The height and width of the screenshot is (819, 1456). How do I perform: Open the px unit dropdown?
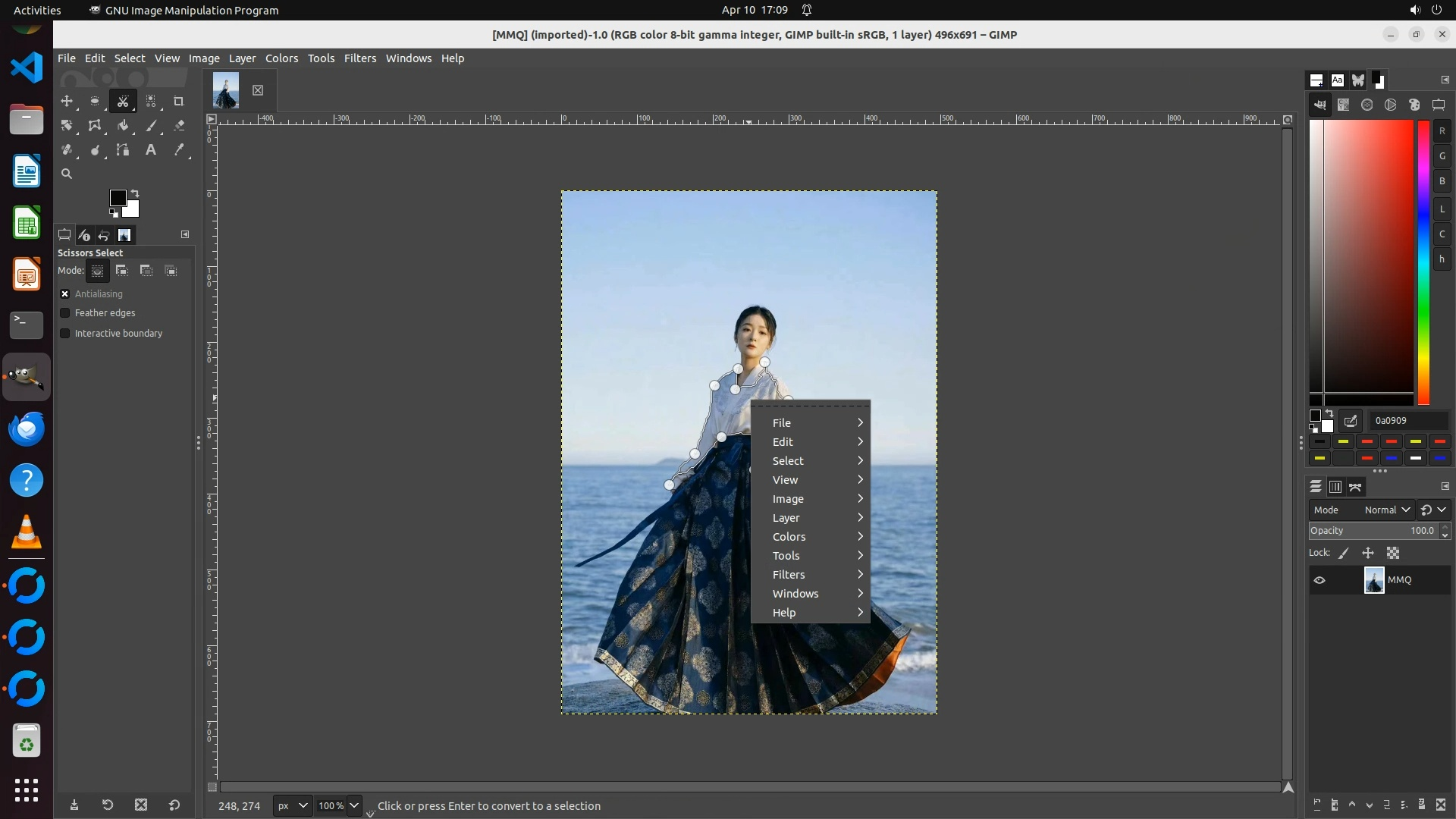pos(292,805)
